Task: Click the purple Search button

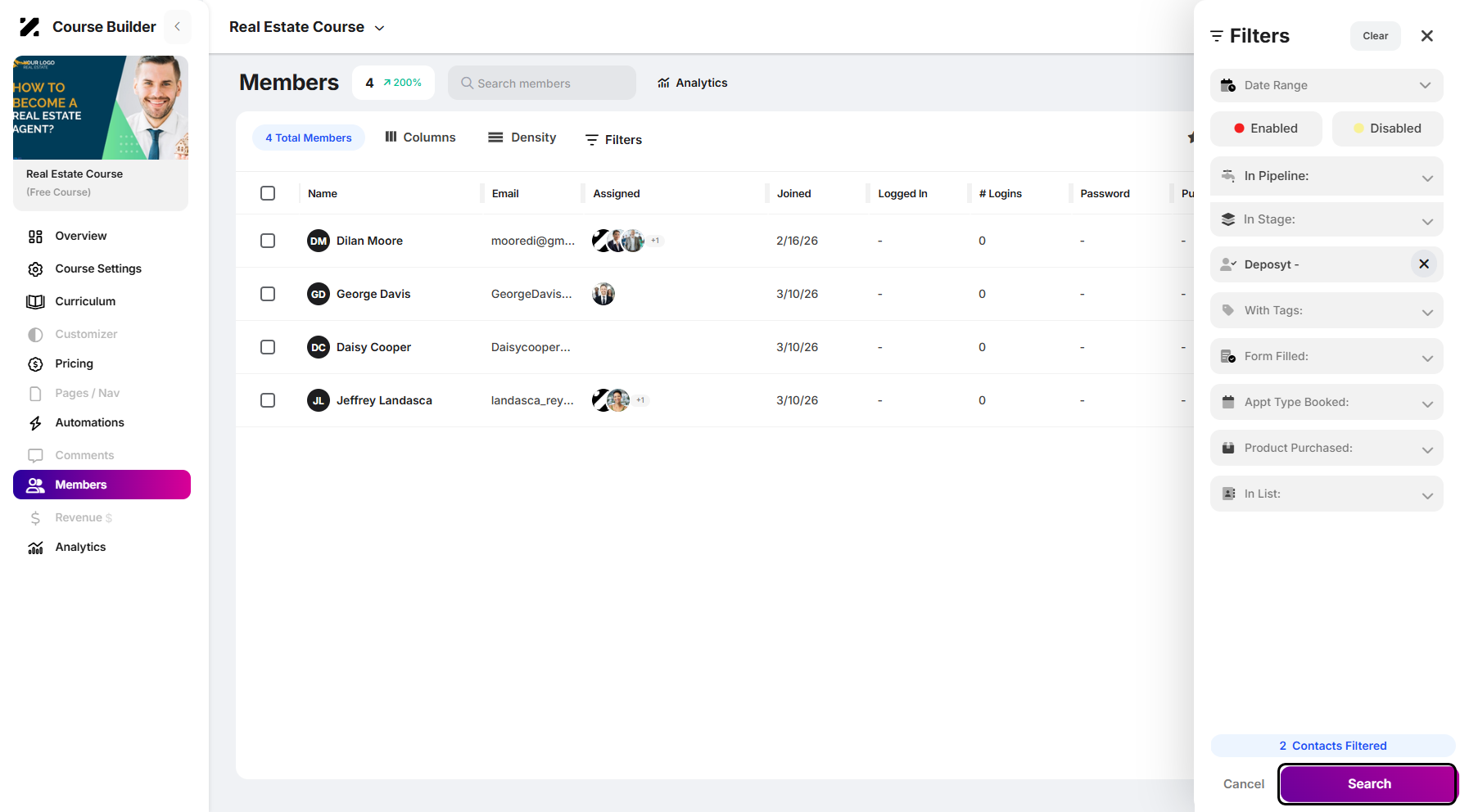Action: pos(1369,784)
